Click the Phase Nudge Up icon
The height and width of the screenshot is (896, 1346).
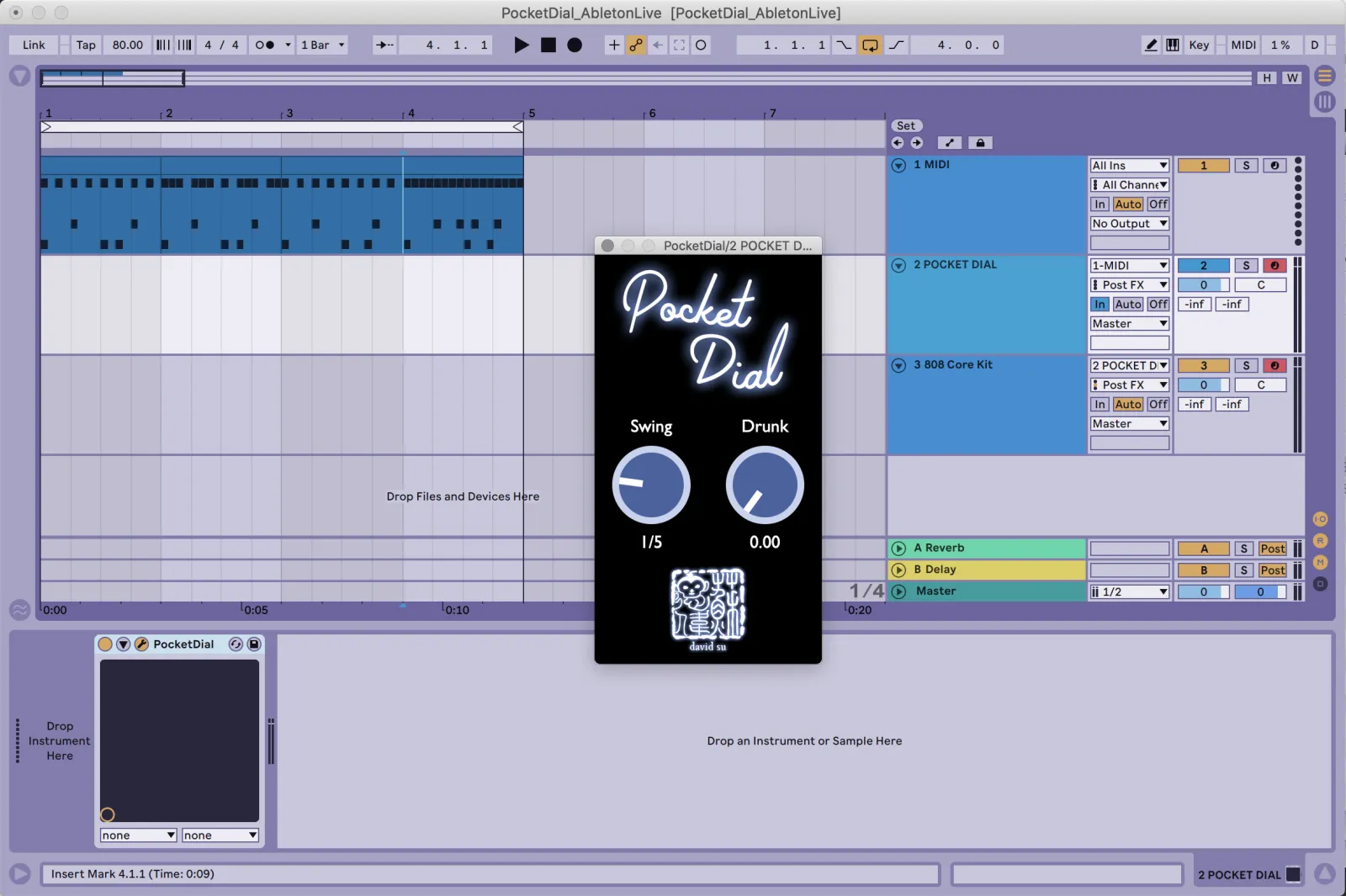[185, 45]
